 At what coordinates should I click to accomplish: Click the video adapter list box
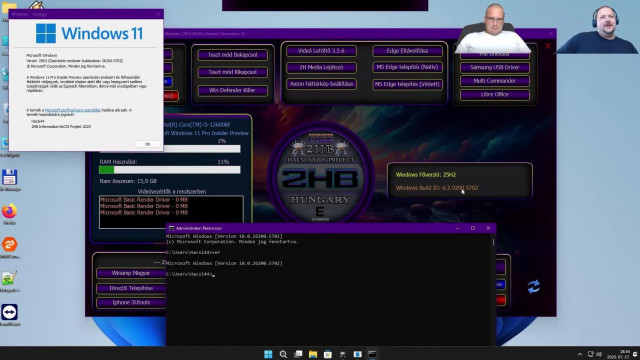pos(171,212)
